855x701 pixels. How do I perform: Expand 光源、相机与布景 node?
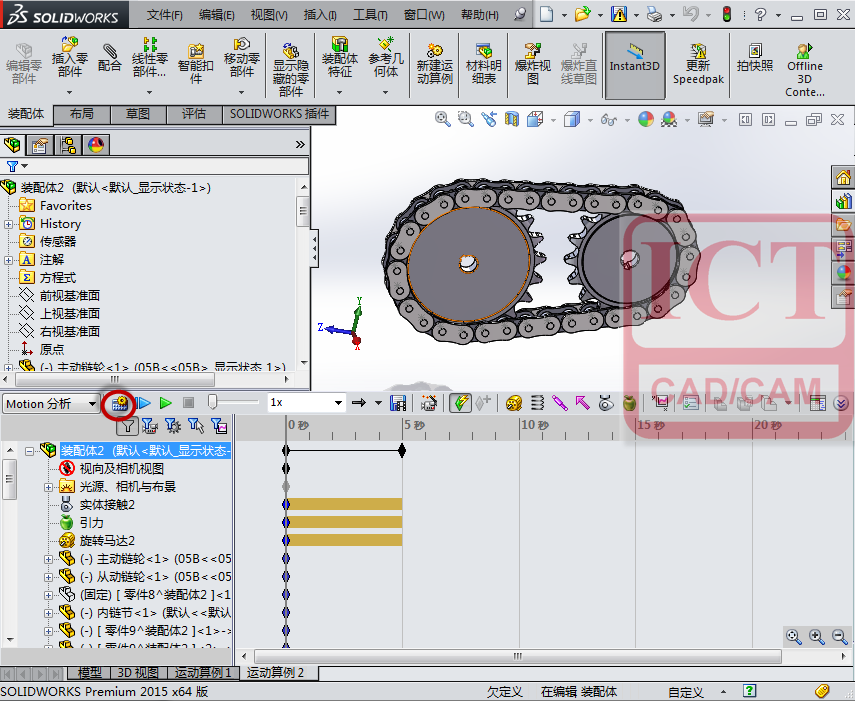[x=49, y=487]
